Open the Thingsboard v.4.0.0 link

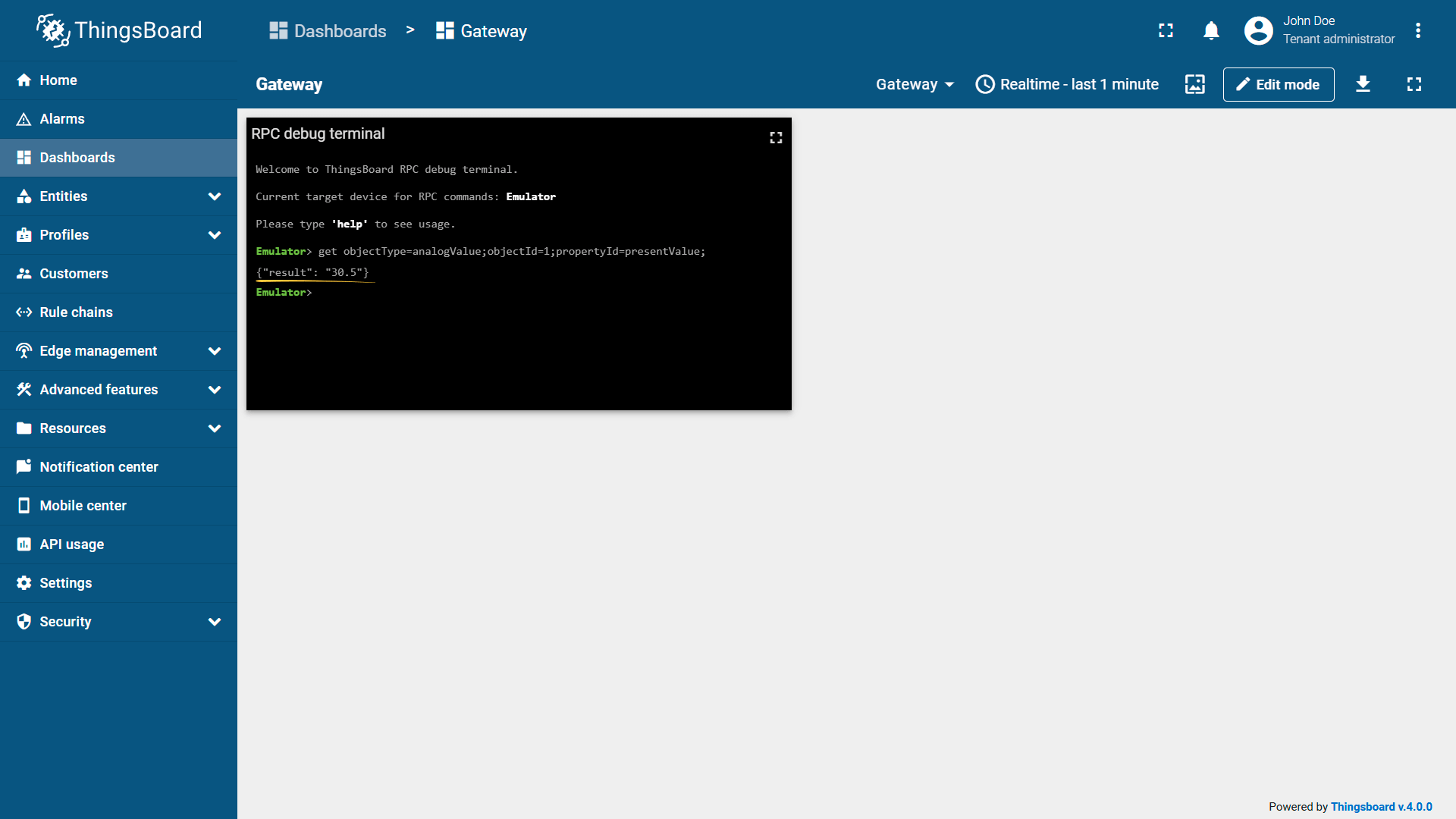pos(1381,807)
